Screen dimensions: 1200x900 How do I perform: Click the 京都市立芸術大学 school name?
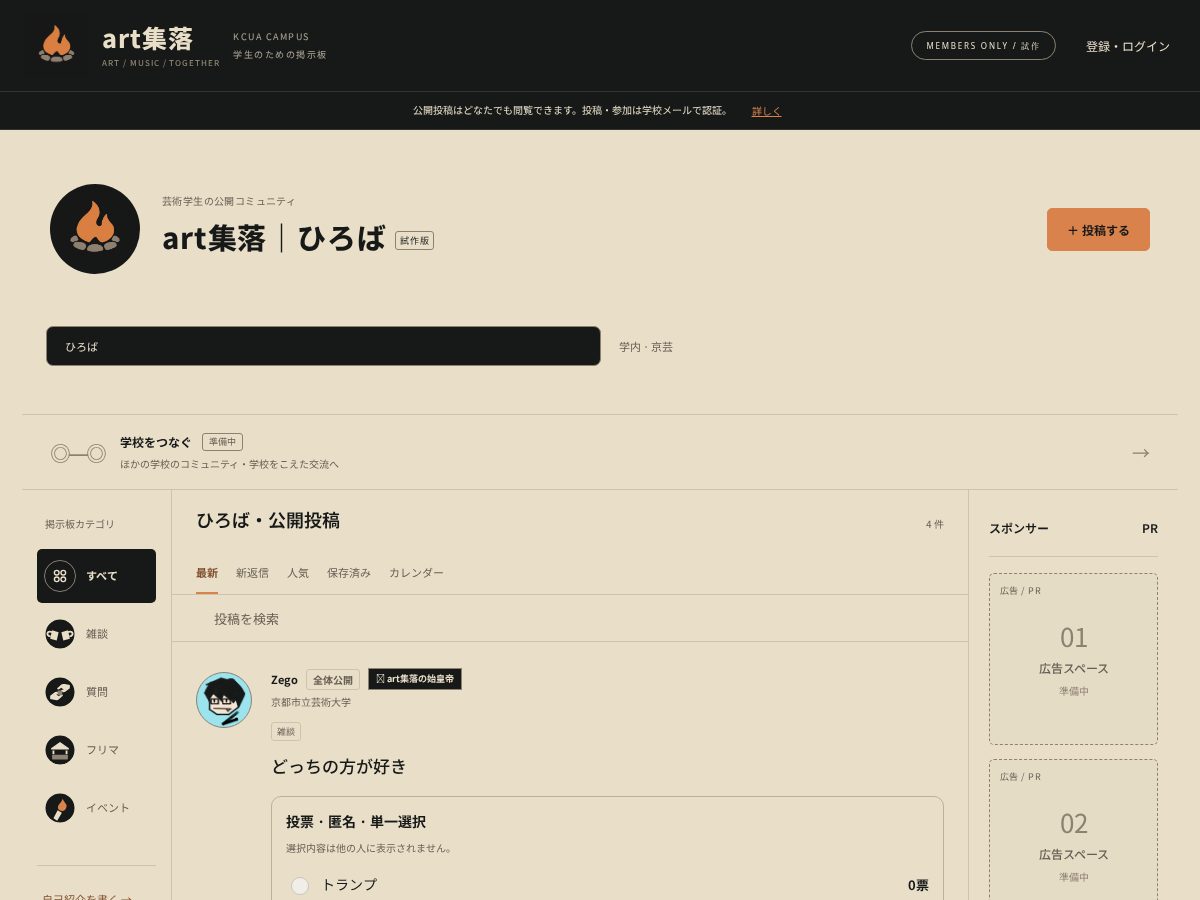click(x=311, y=703)
